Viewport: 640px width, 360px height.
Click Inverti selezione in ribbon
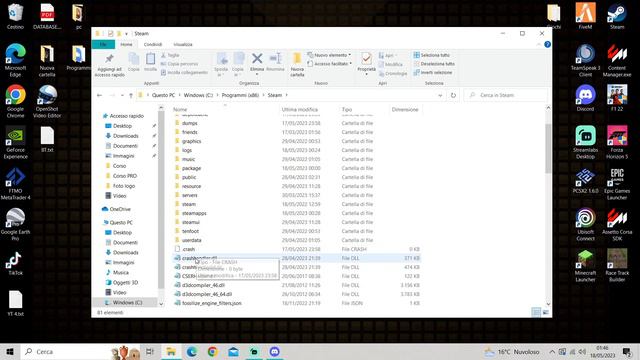coord(433,72)
